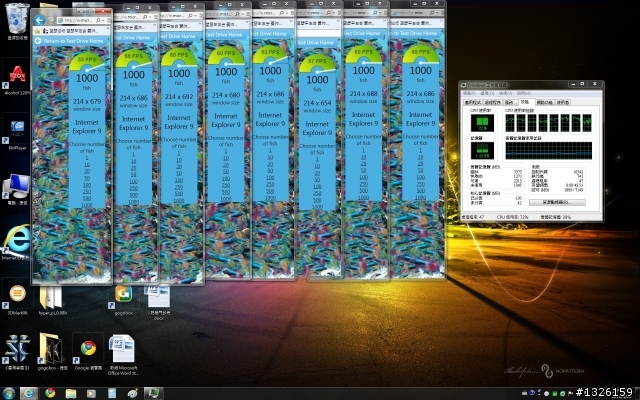Screen dimensions: 640x400
Task: Open the 檢視 (View) menu in Task Manager
Action: [x=507, y=93]
